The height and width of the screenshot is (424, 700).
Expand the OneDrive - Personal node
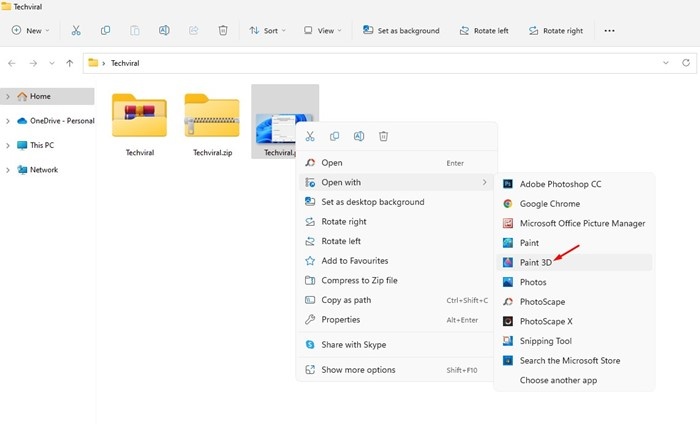[8, 121]
